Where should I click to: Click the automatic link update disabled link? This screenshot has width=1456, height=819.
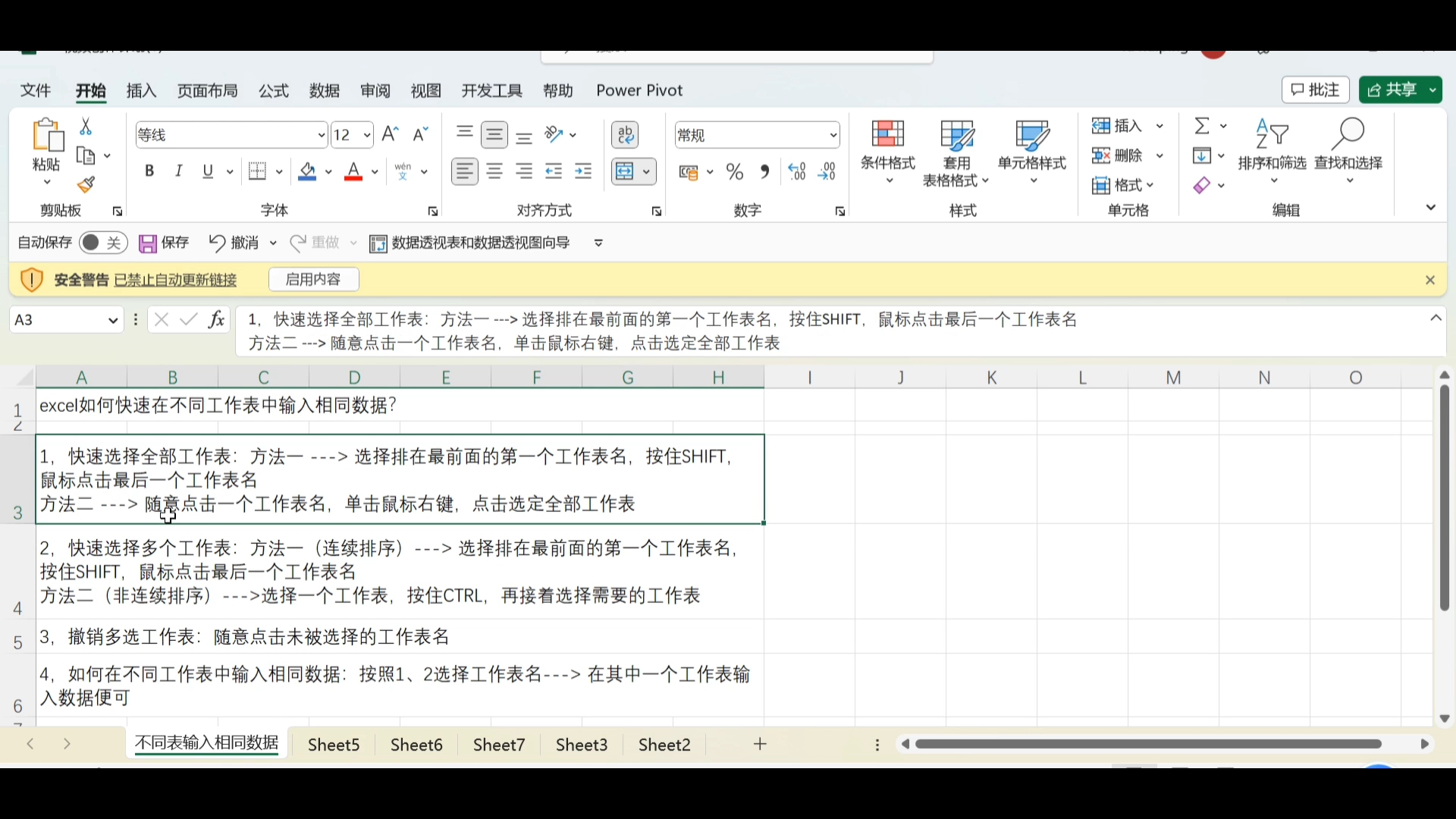[x=175, y=281]
